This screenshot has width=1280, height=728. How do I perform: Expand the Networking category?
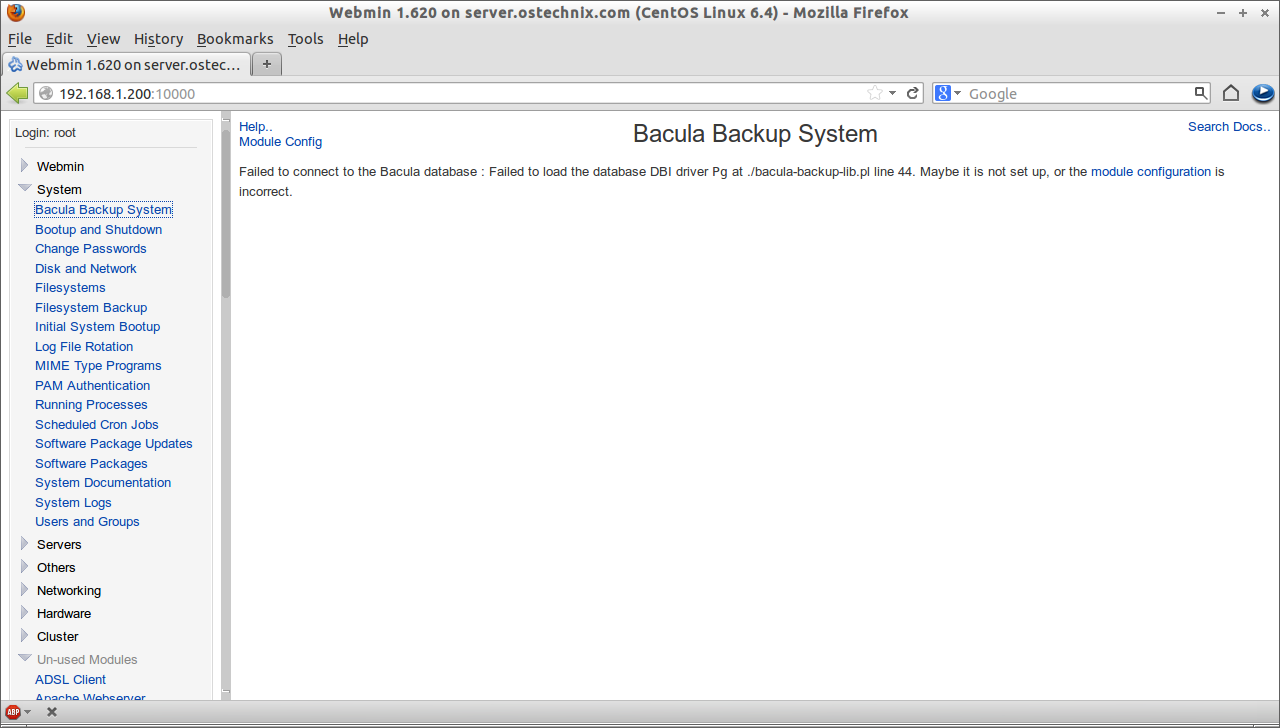coord(25,590)
